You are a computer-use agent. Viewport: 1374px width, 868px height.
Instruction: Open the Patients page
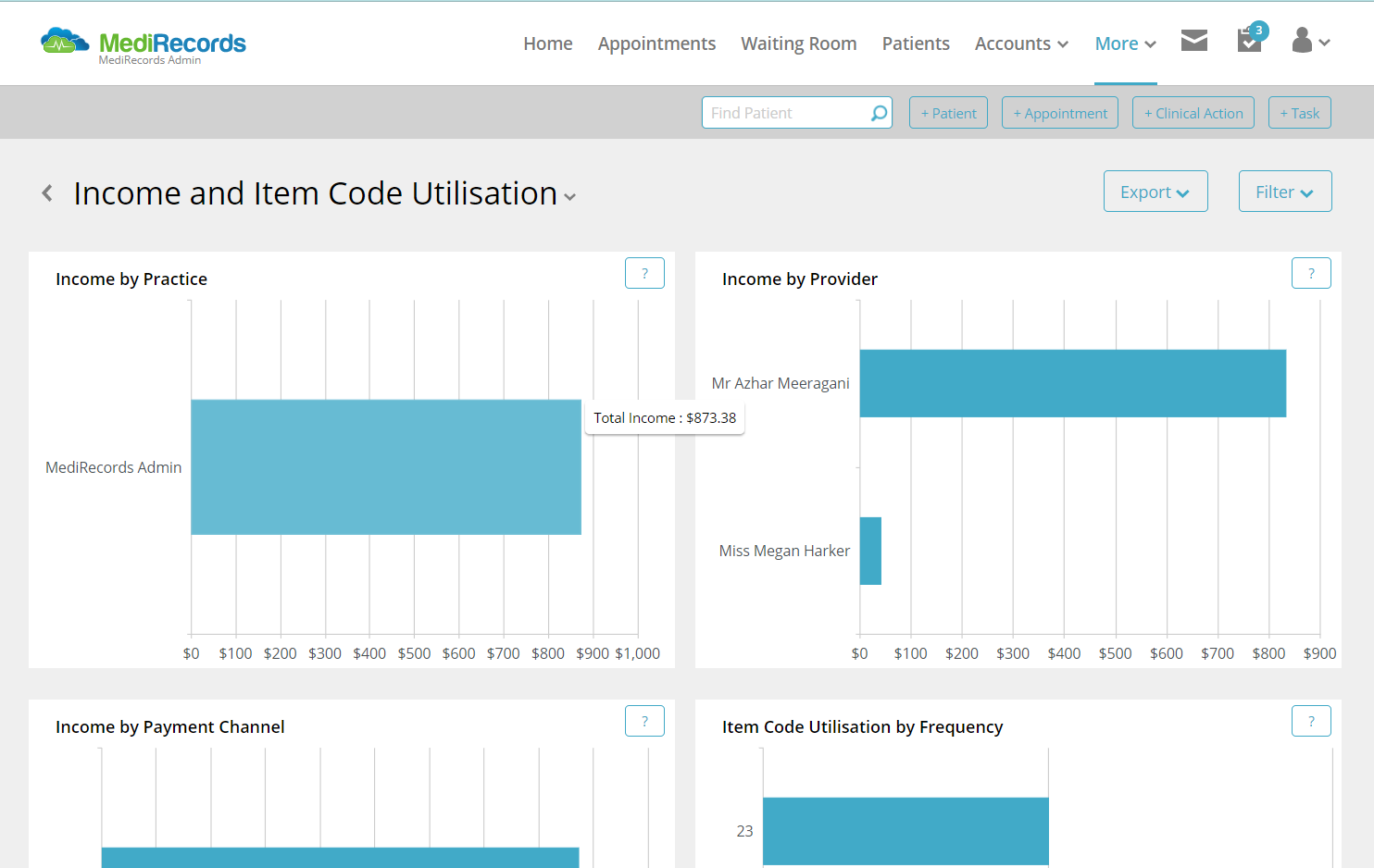point(916,43)
